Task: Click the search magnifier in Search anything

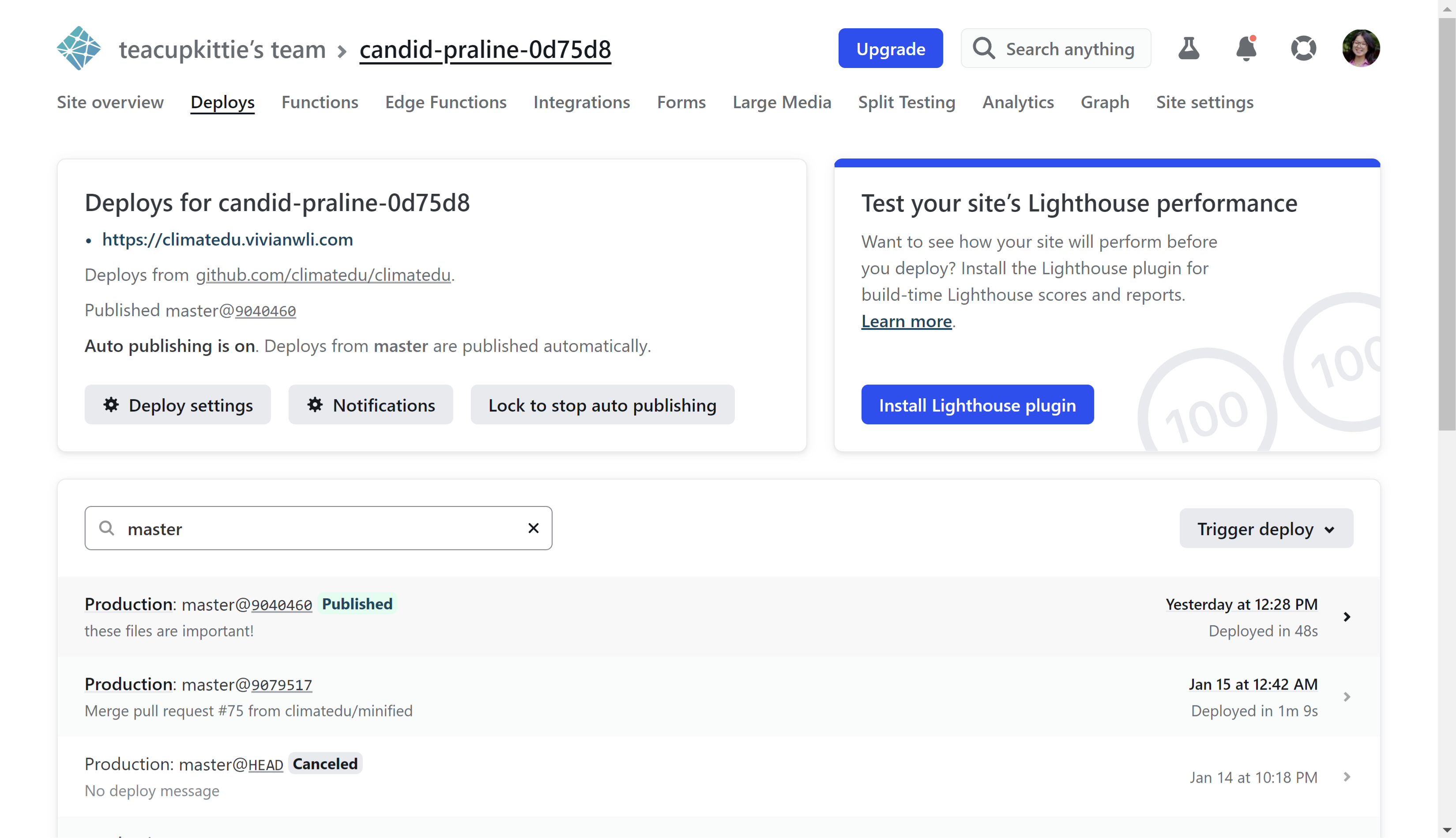Action: (984, 49)
